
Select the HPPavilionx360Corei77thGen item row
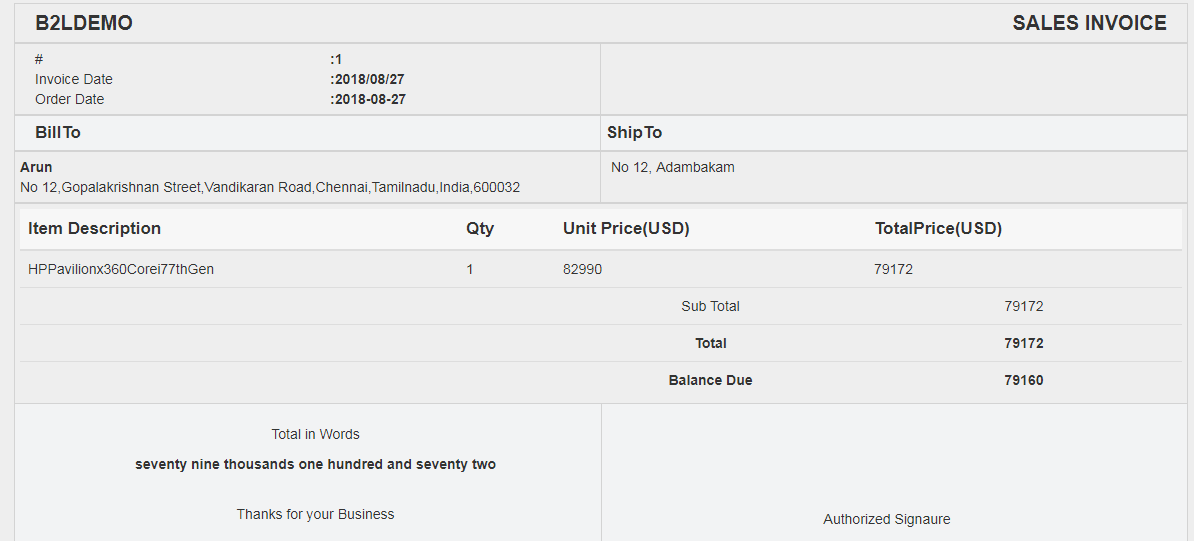(x=121, y=269)
